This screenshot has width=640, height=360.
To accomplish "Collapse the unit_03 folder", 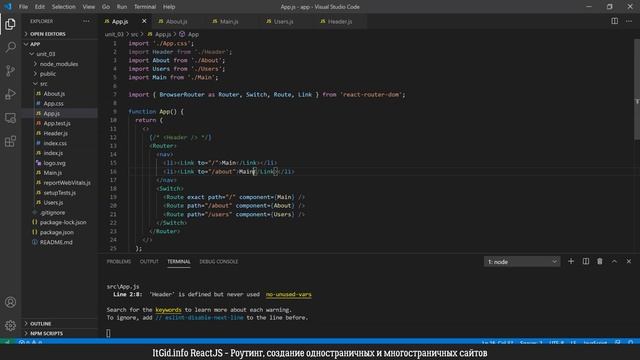I will coord(45,54).
